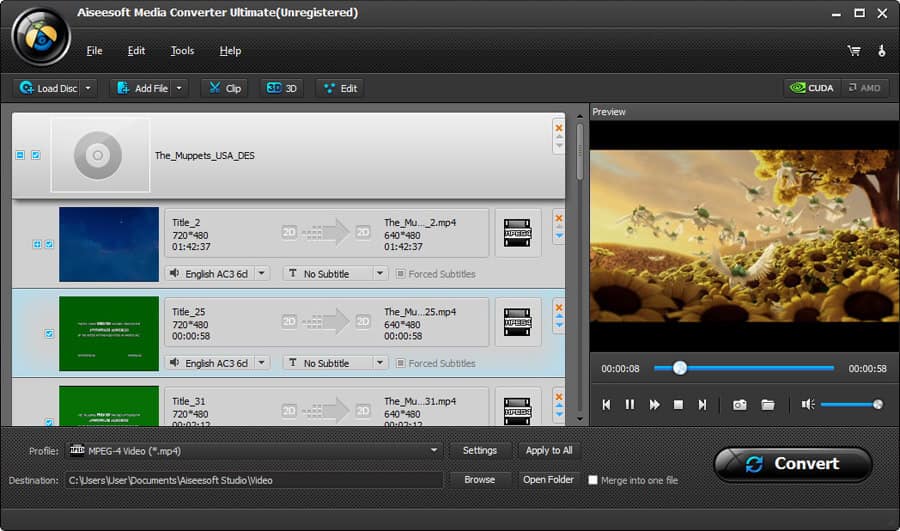This screenshot has width=900, height=531.
Task: Open the shopping cart purchase icon
Action: [x=854, y=51]
